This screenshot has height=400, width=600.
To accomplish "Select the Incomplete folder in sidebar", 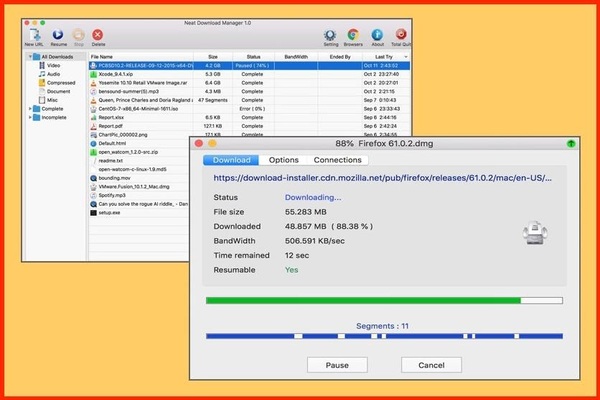I will tap(50, 118).
